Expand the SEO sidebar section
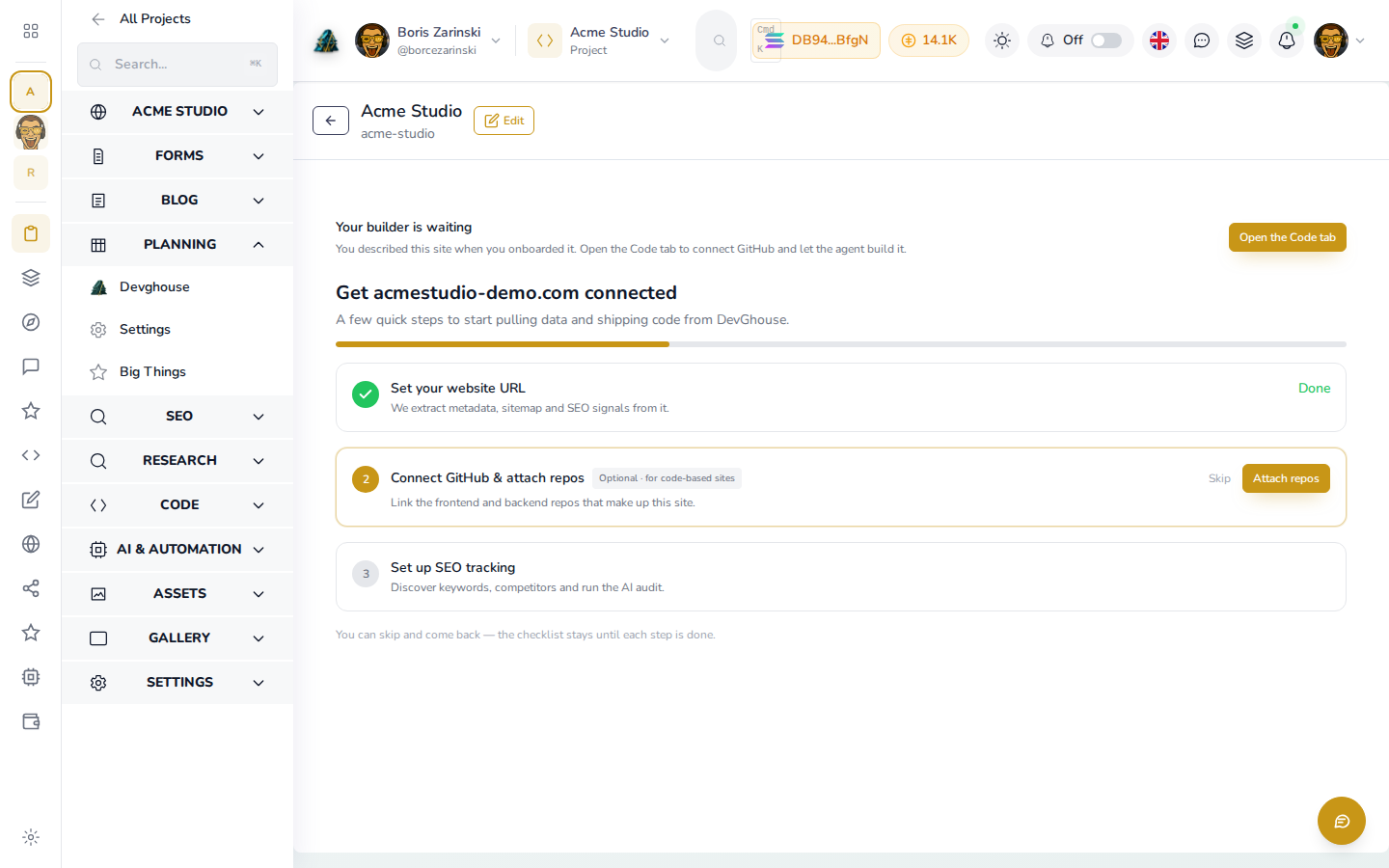 [x=177, y=417]
